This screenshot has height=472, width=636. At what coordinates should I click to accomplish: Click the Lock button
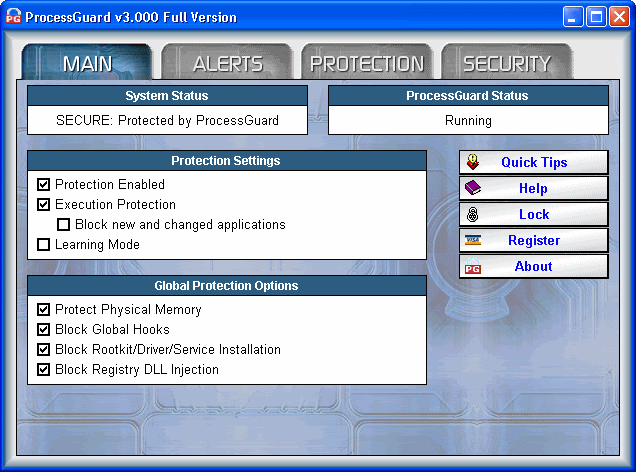tap(534, 214)
